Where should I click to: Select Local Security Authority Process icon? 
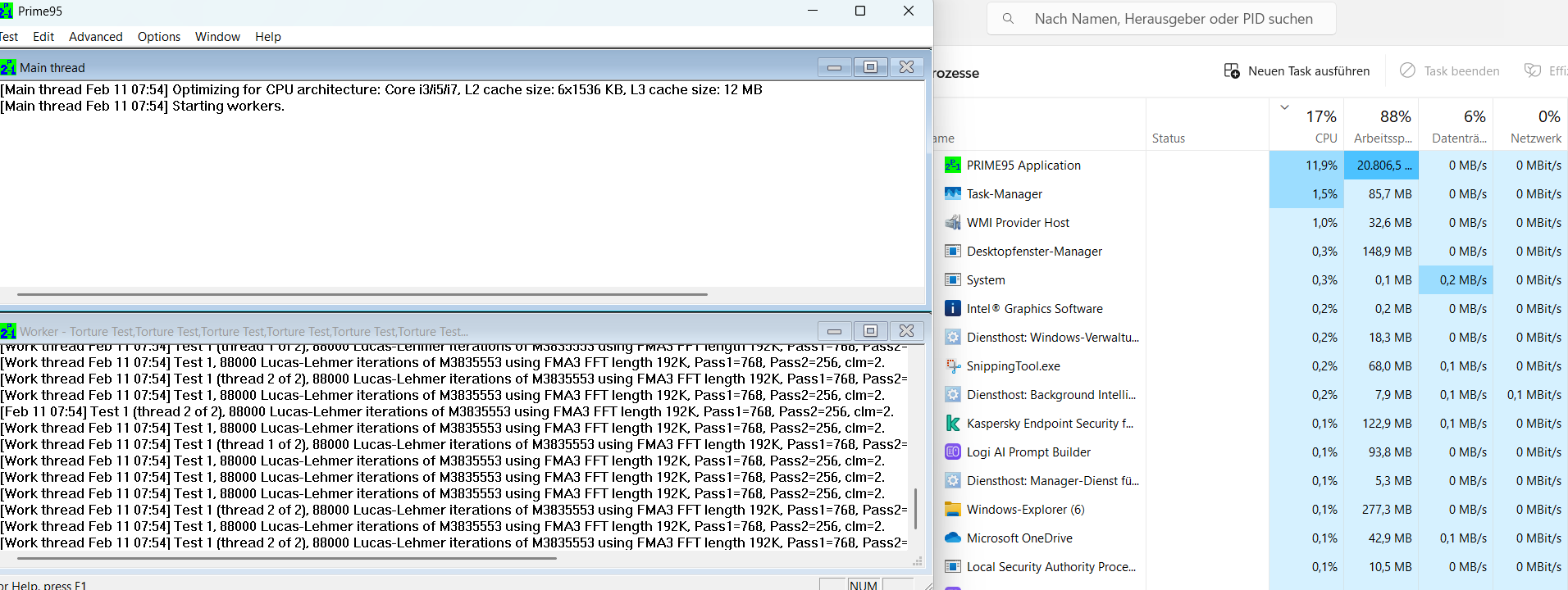(953, 567)
